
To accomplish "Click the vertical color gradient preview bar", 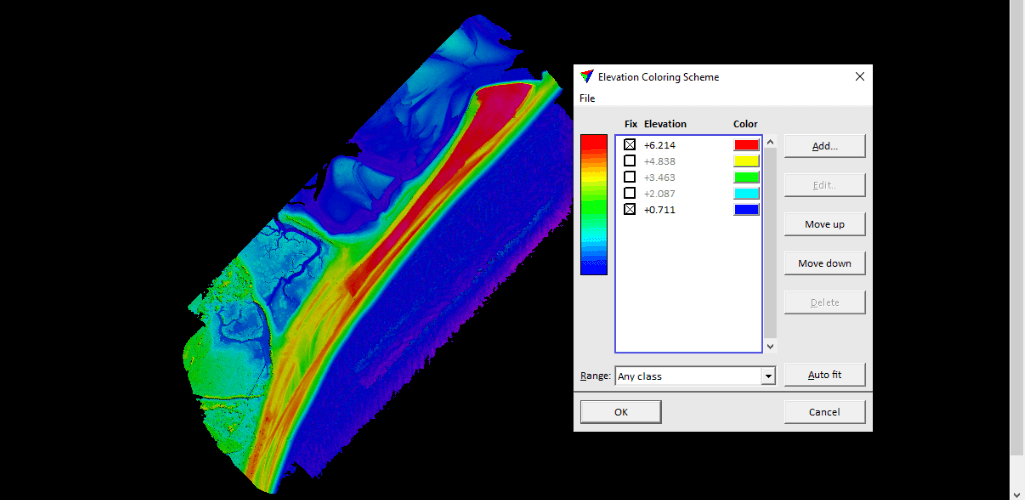I will (594, 205).
